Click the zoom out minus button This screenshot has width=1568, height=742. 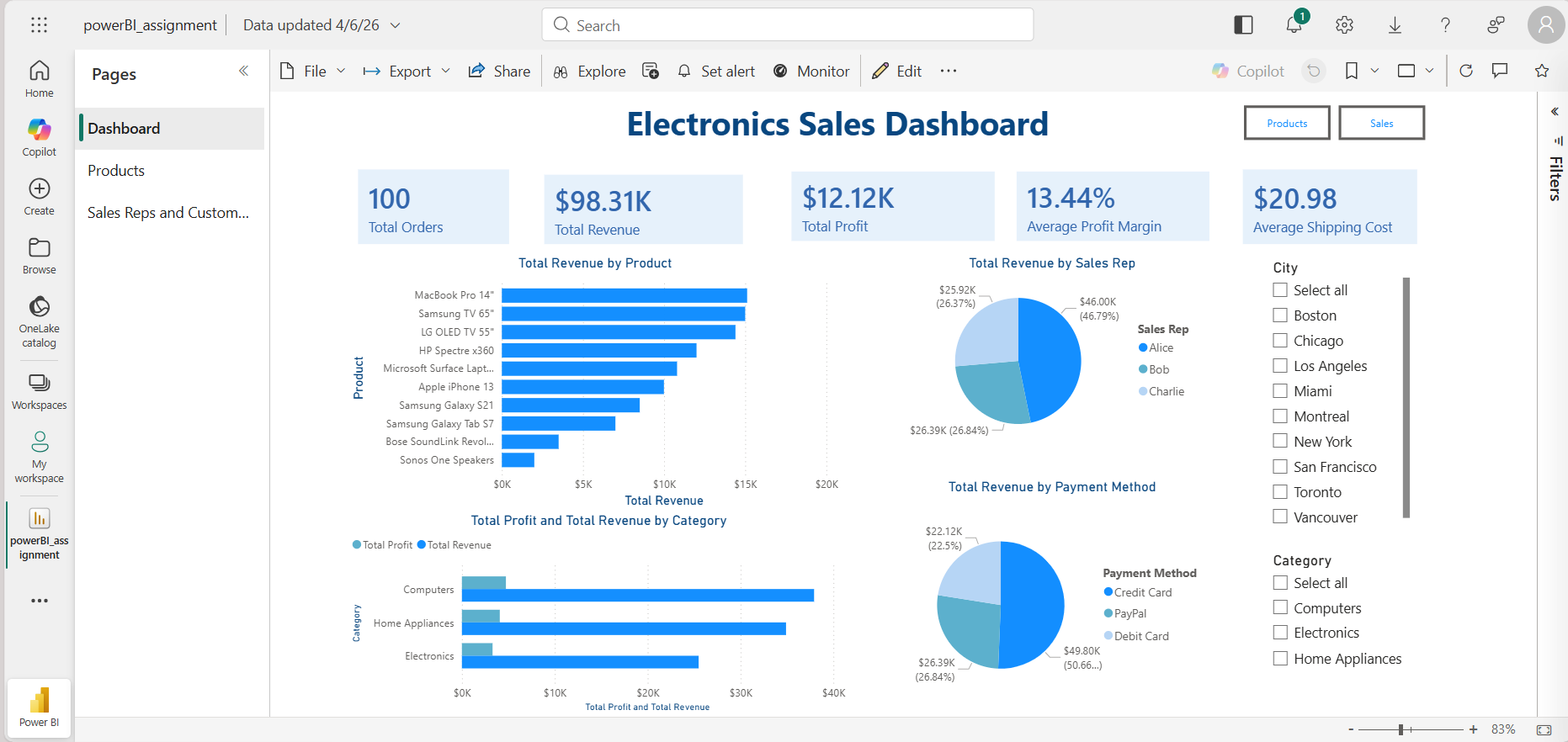coord(1351,729)
